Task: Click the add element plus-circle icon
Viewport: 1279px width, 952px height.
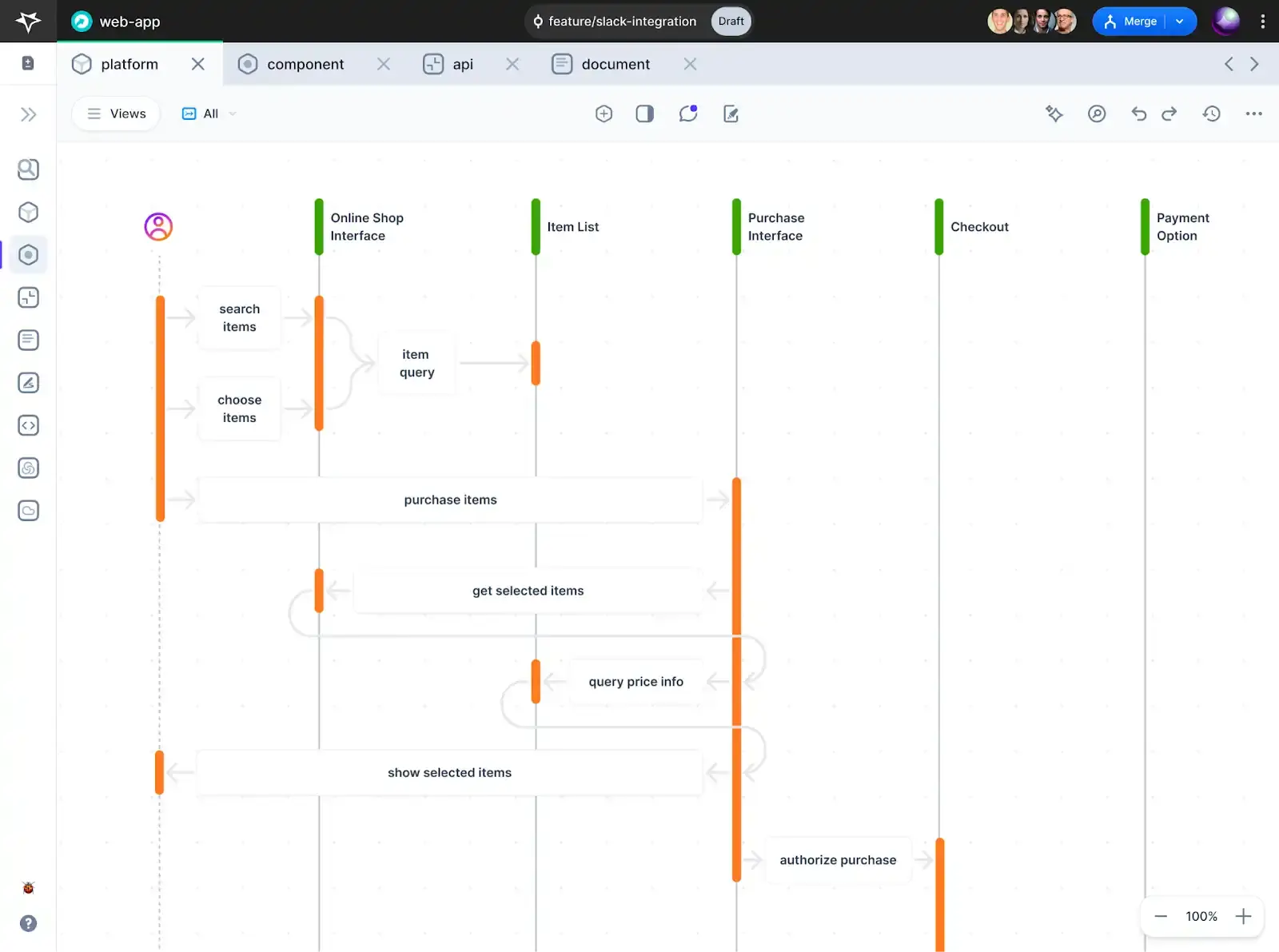Action: pos(604,114)
